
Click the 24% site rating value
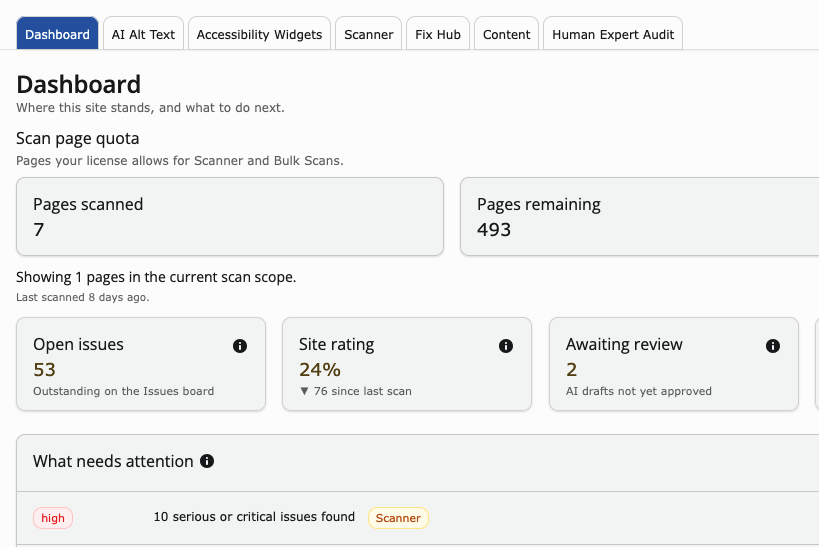coord(320,369)
